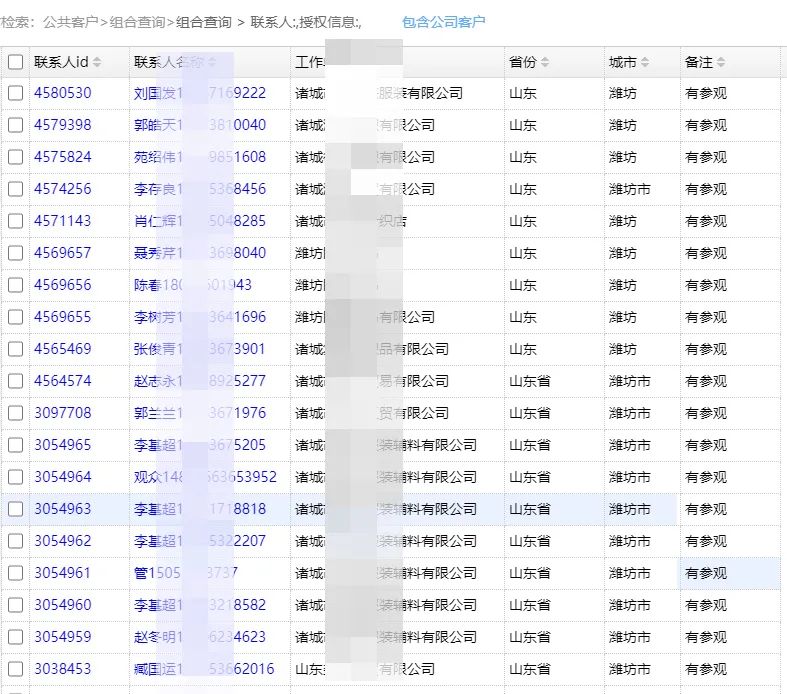Click the 联系人id column header label
Image resolution: width=787 pixels, height=694 pixels.
(61, 62)
